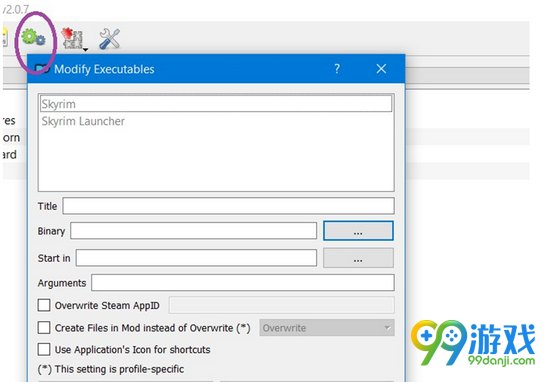Enable Overwrite Steam AppID checkbox
Screen dimensions: 550x382
[x=44, y=305]
